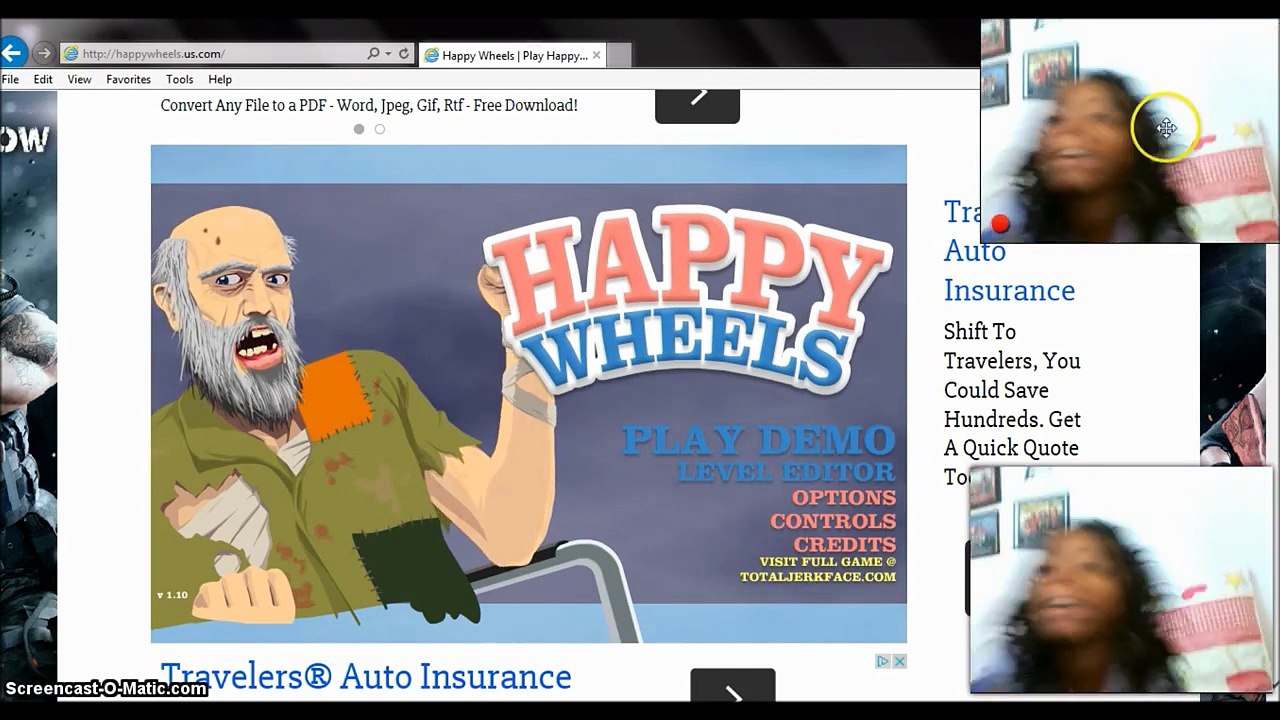Viewport: 1280px width, 720px height.
Task: Open the Favorites menu
Action: pos(128,79)
